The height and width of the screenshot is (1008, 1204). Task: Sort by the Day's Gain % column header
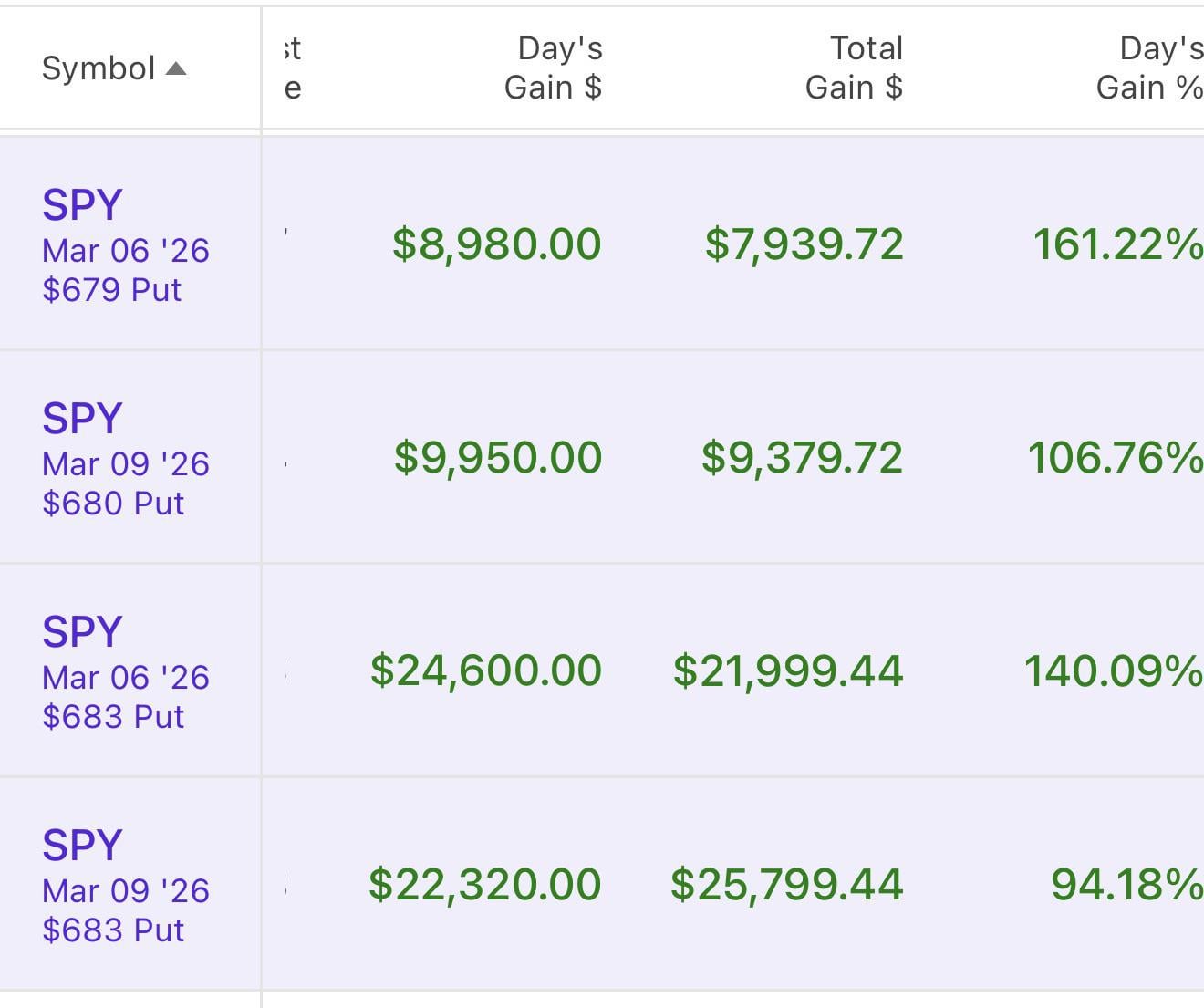click(x=1148, y=68)
